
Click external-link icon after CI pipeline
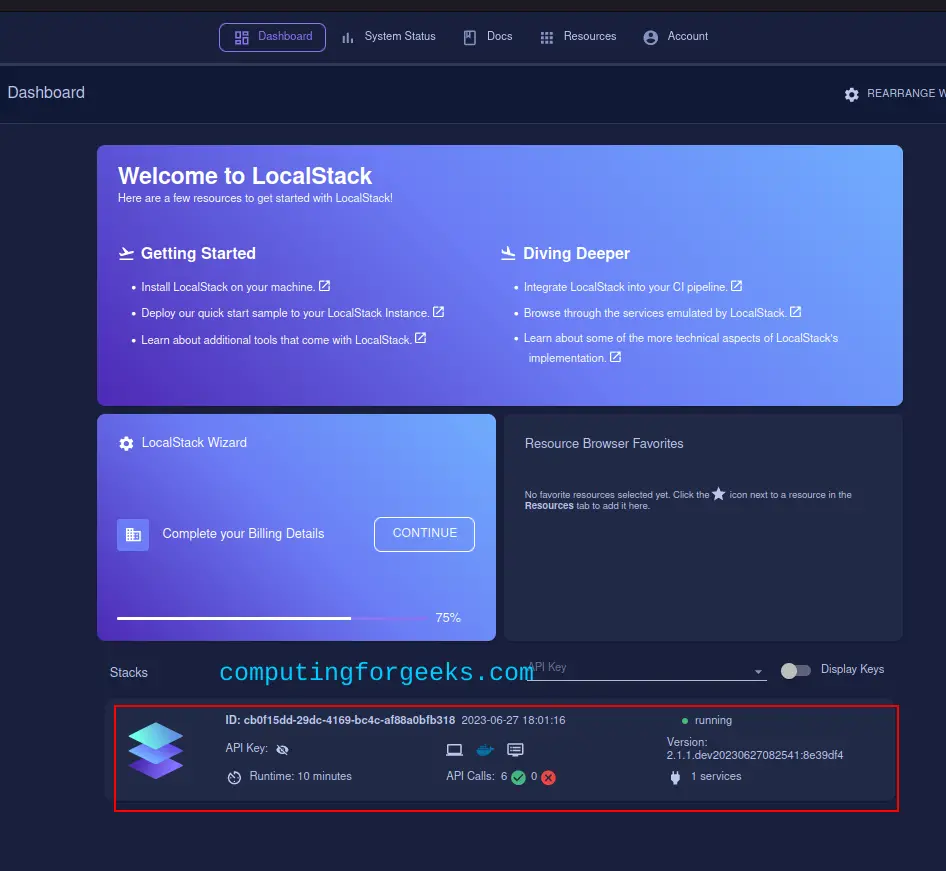(x=737, y=286)
